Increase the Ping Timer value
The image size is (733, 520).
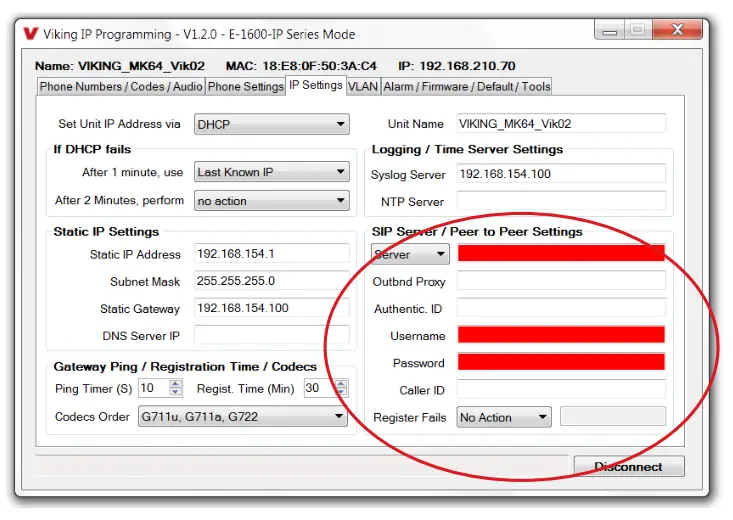coord(176,384)
